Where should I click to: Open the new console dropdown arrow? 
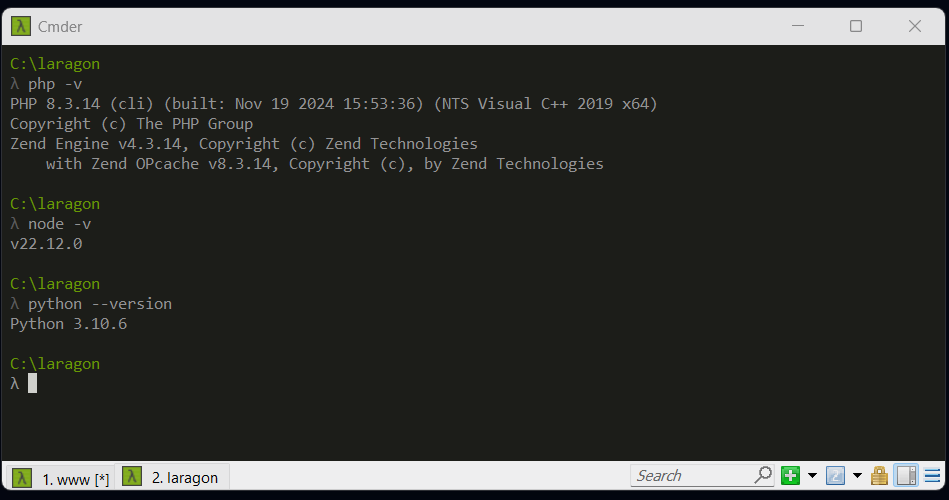pyautogui.click(x=812, y=476)
